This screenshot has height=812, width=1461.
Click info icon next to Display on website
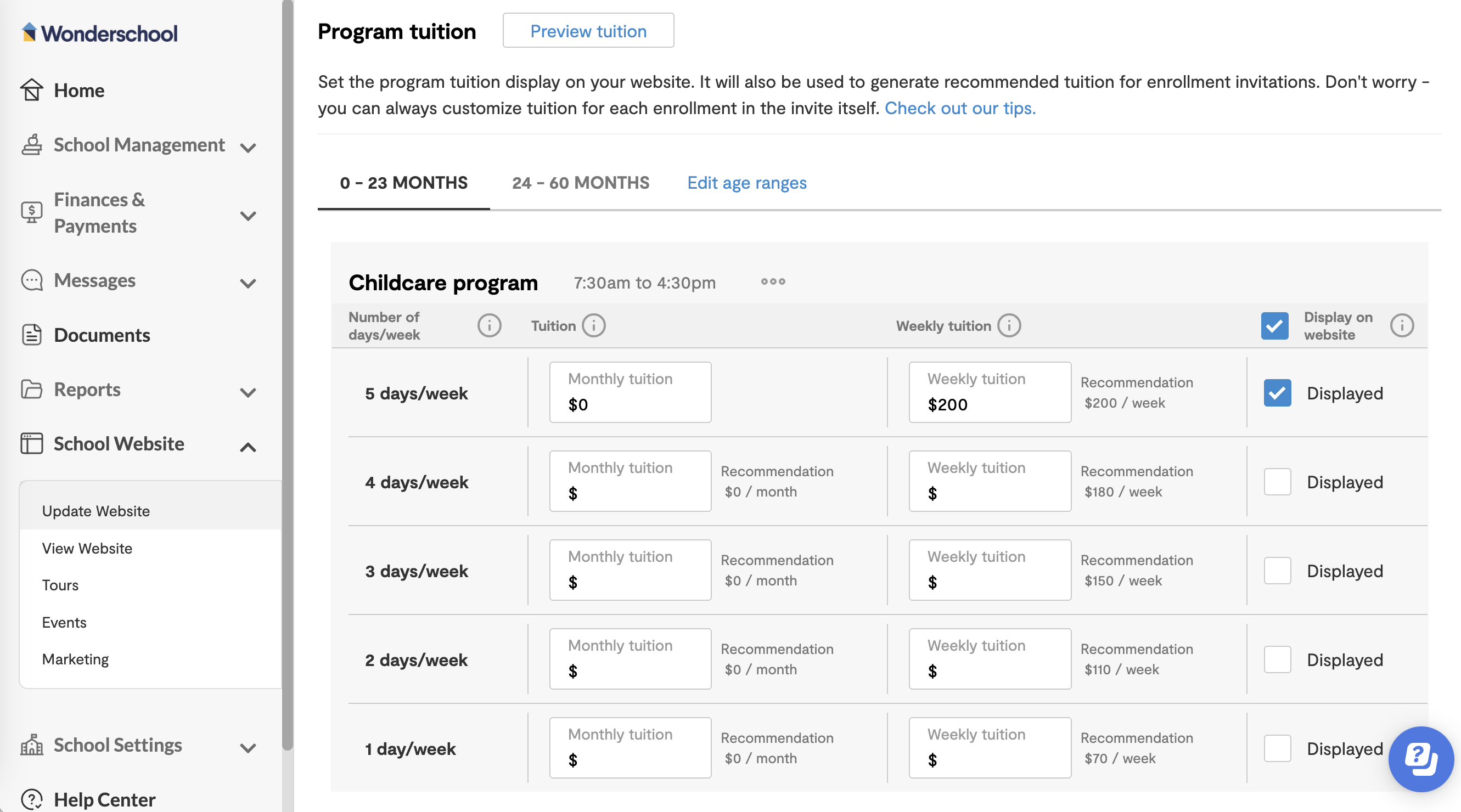tap(1402, 325)
